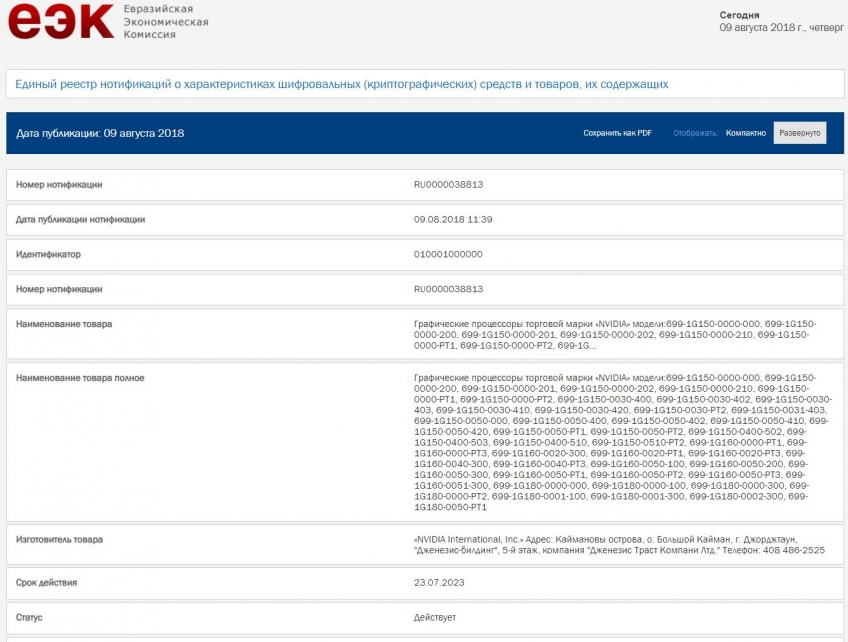Click the Отображать label

pyautogui.click(x=695, y=133)
